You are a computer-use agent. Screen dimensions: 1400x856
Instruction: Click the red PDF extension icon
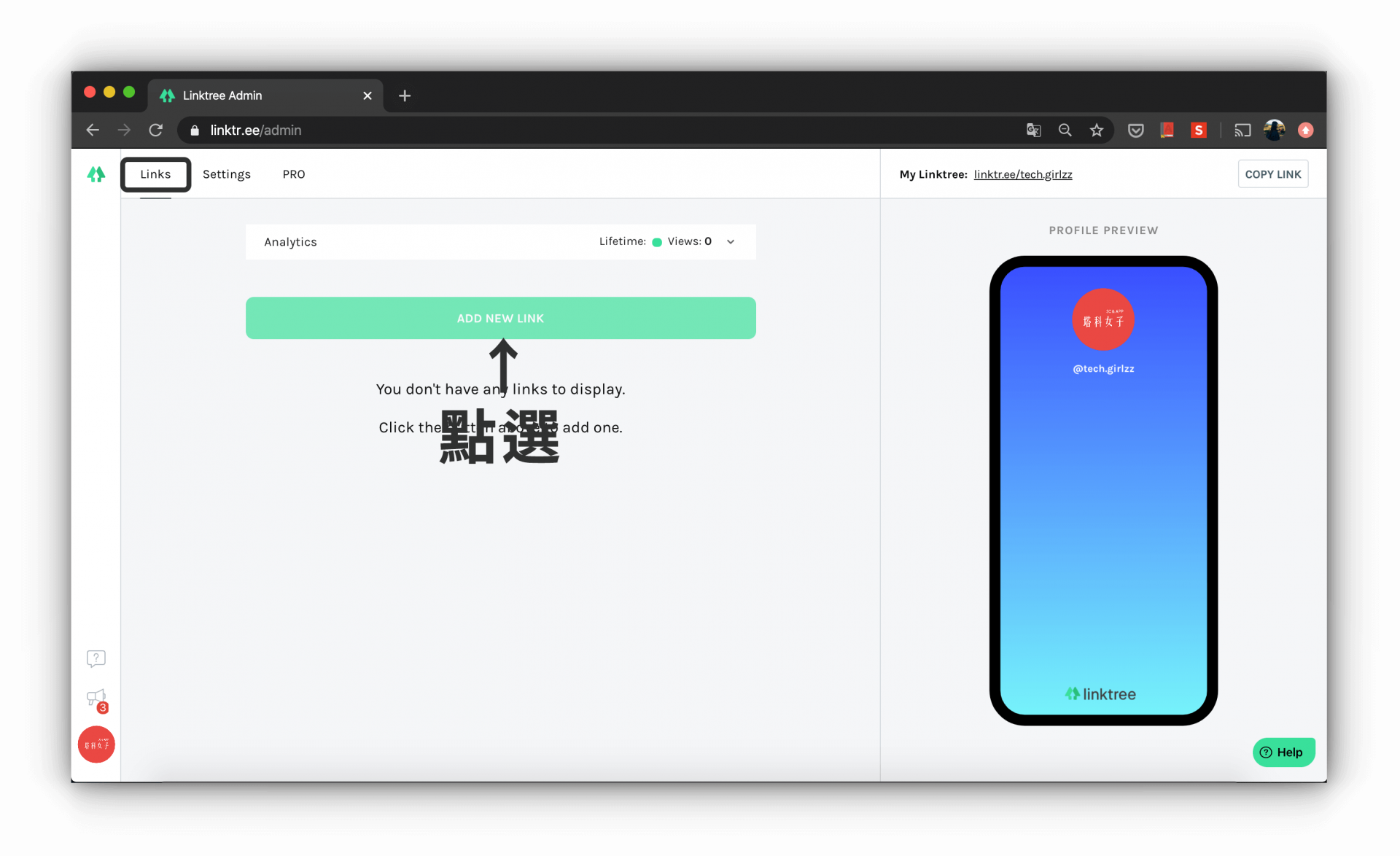pyautogui.click(x=1167, y=130)
